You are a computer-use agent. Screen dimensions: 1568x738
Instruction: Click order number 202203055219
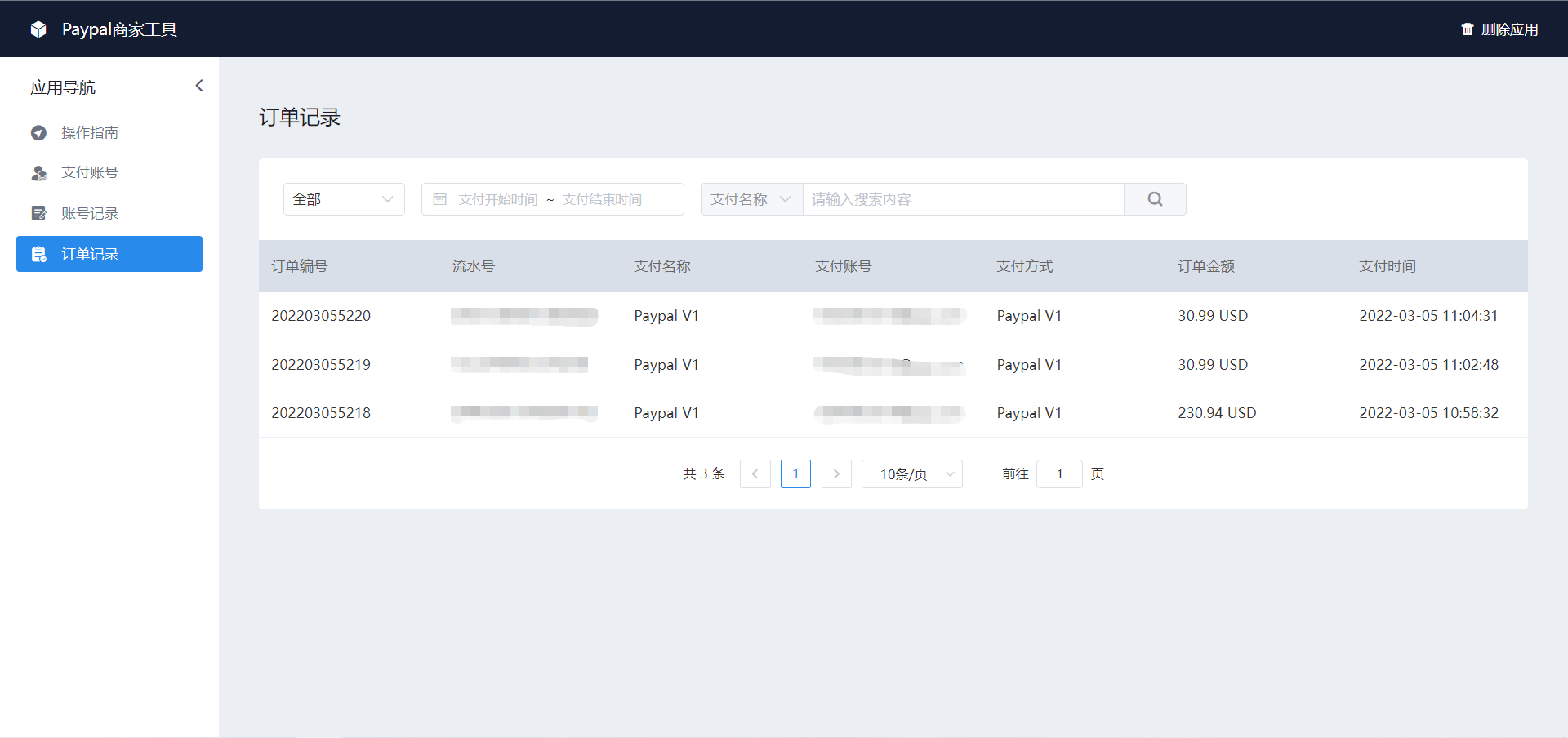pos(321,365)
